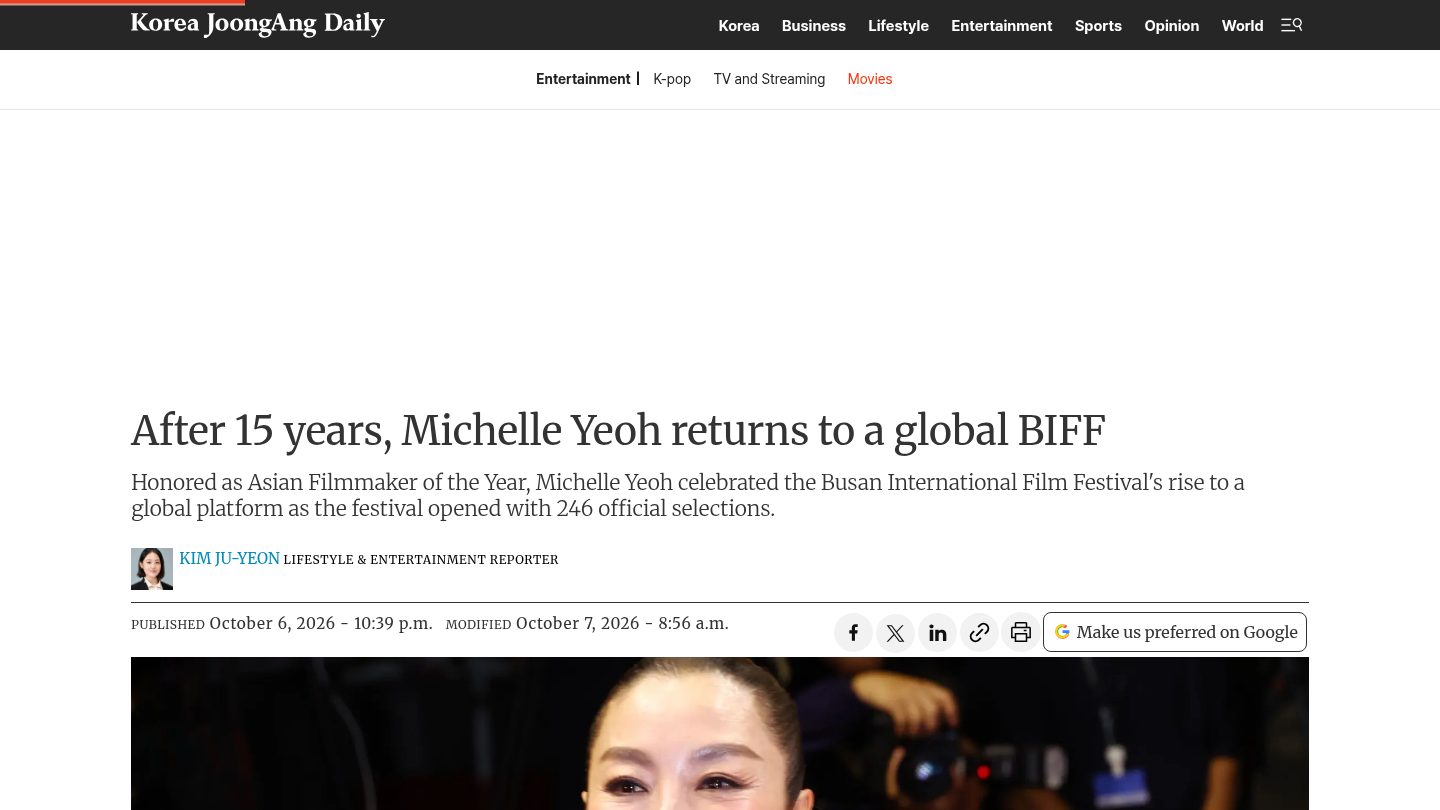Share article on Facebook
1440x810 pixels.
(853, 632)
